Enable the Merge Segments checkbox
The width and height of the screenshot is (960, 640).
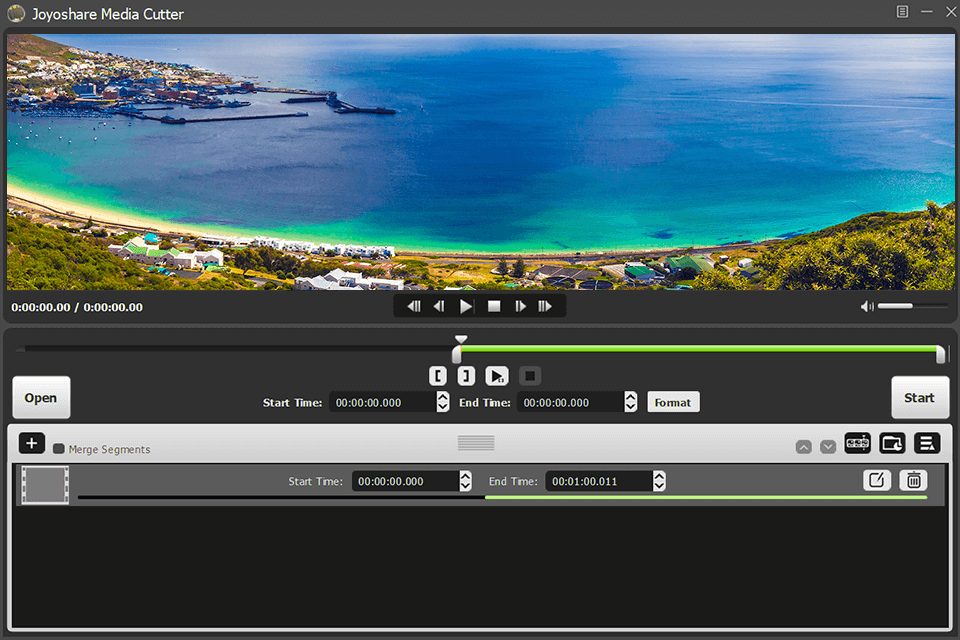(59, 449)
